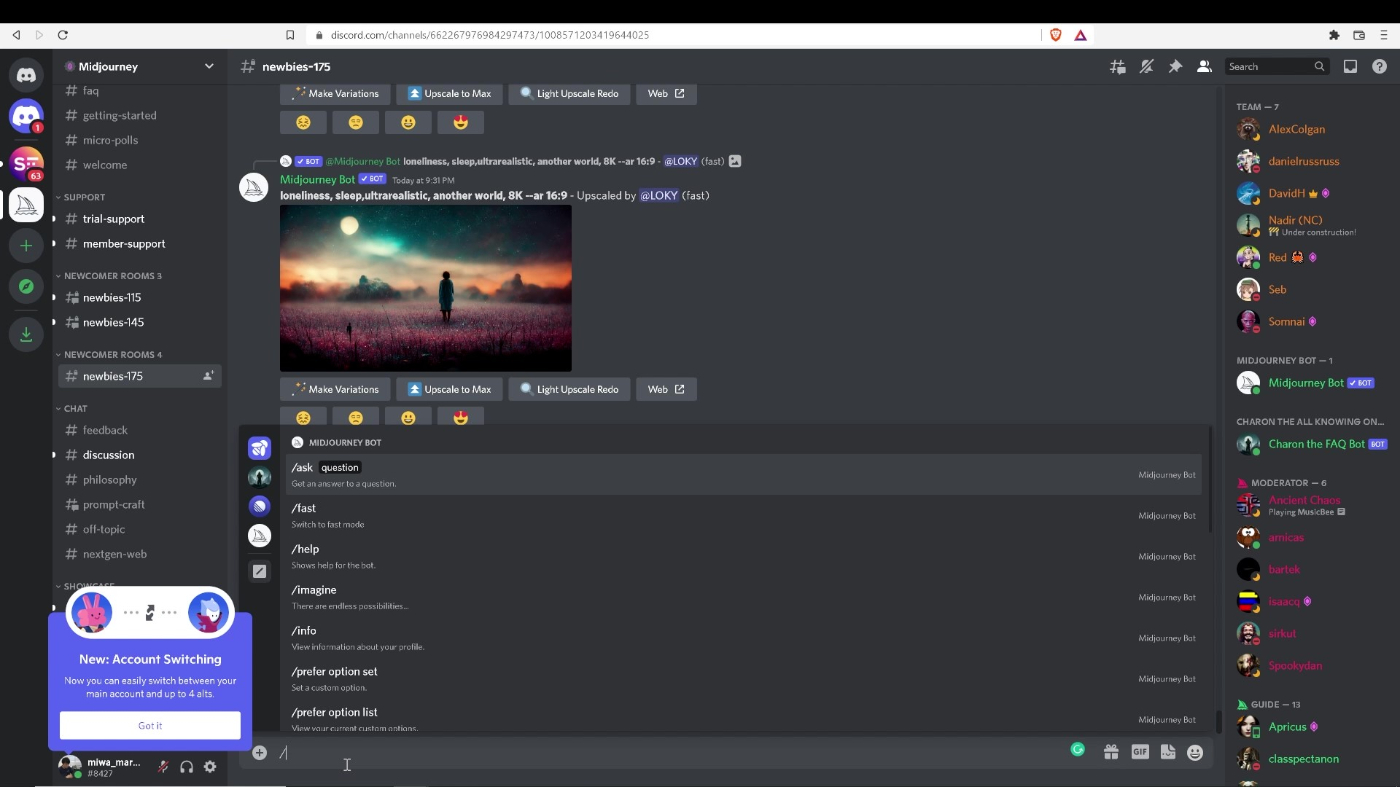Open the getting-started channel
The image size is (1400, 787).
click(140, 115)
